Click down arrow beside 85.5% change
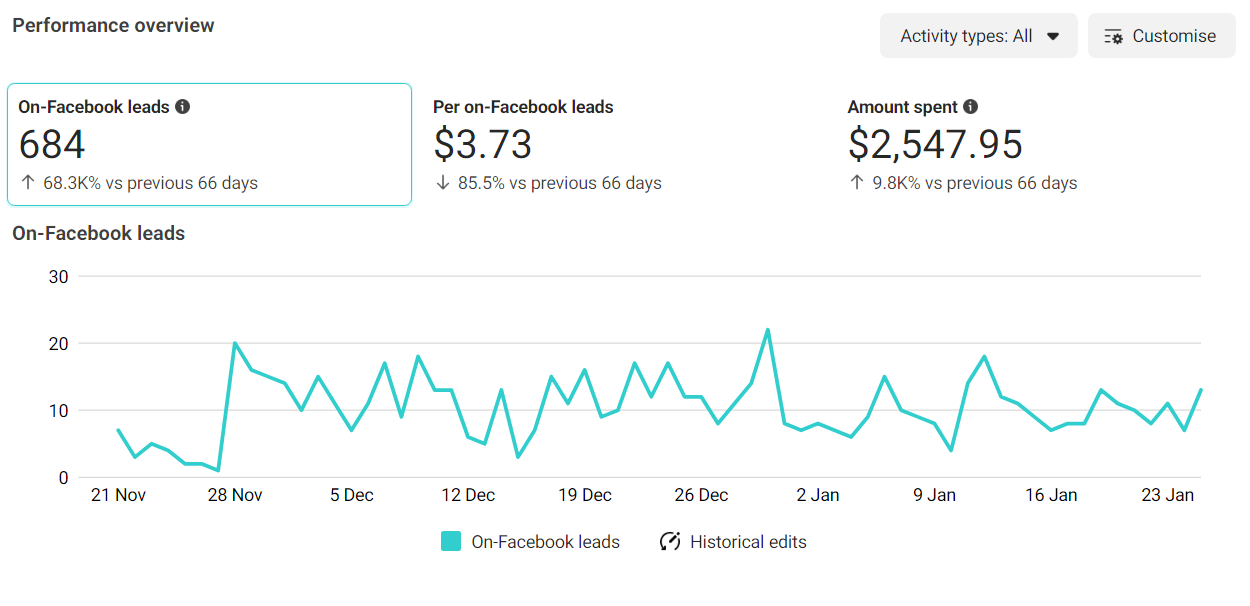This screenshot has height=606, width=1250. point(442,183)
